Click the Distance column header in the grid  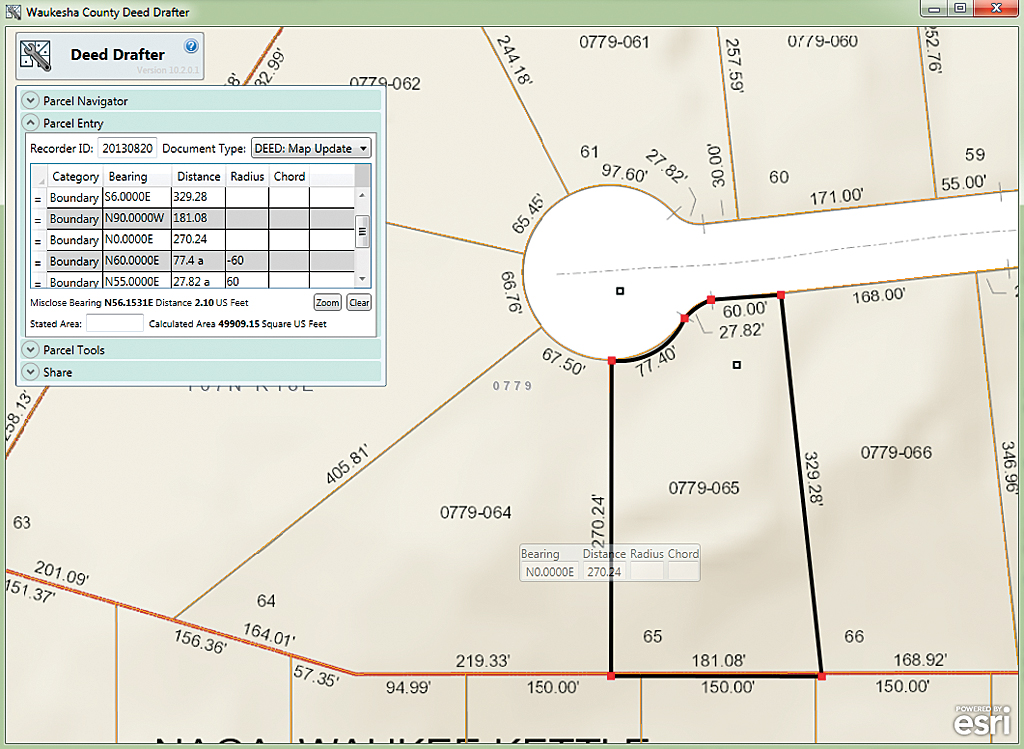[x=199, y=176]
